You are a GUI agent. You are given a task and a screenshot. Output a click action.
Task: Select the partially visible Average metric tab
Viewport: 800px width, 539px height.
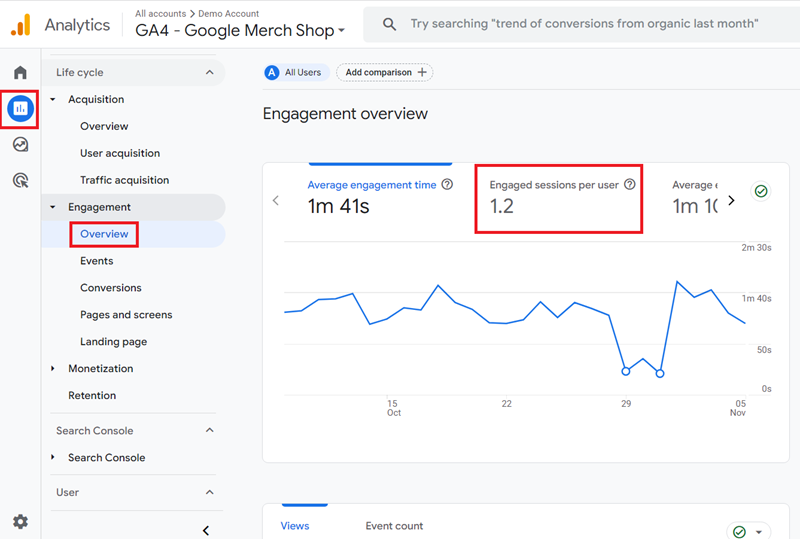(695, 197)
